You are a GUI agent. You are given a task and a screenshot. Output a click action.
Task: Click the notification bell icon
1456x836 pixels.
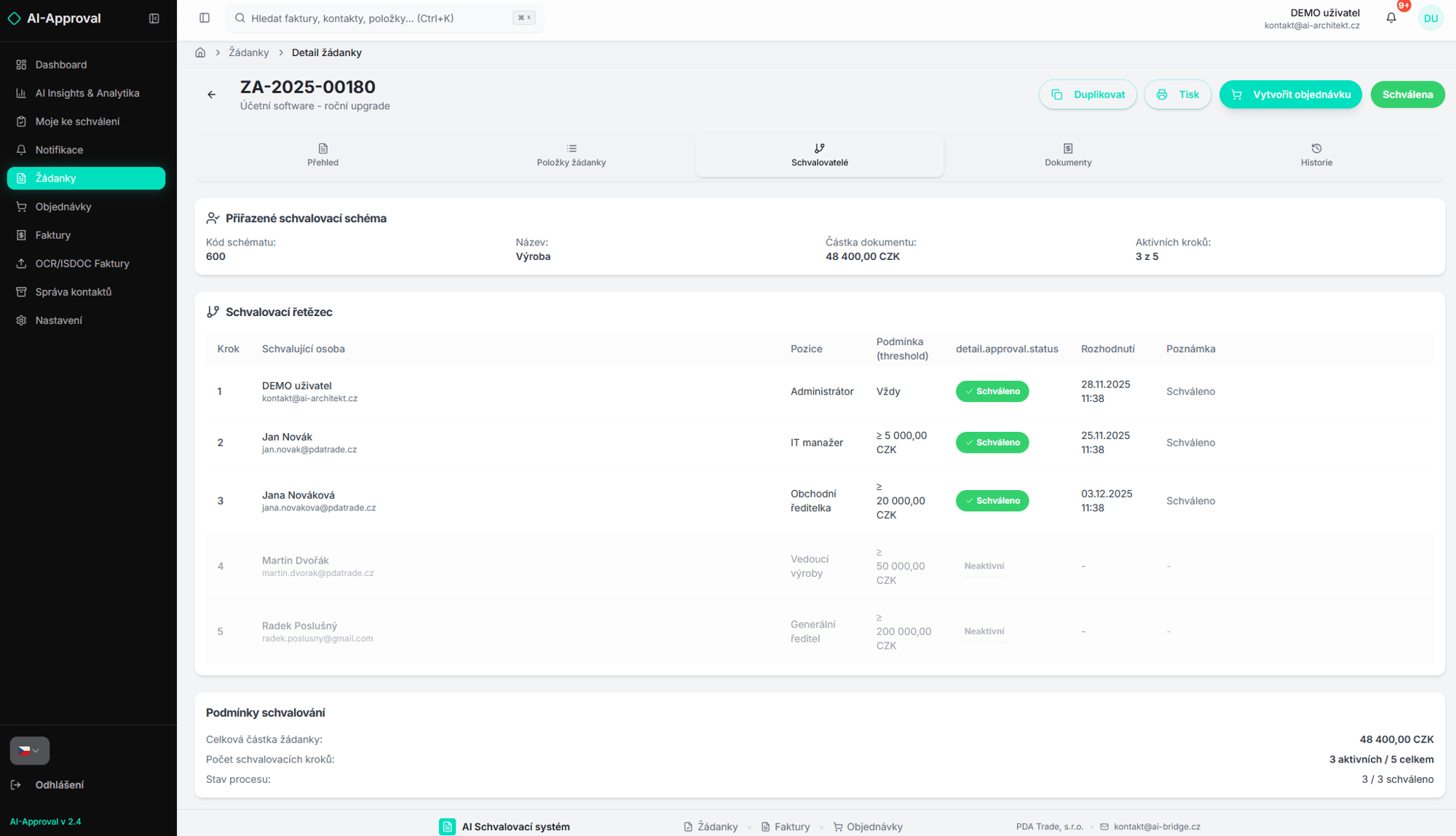coord(1390,18)
